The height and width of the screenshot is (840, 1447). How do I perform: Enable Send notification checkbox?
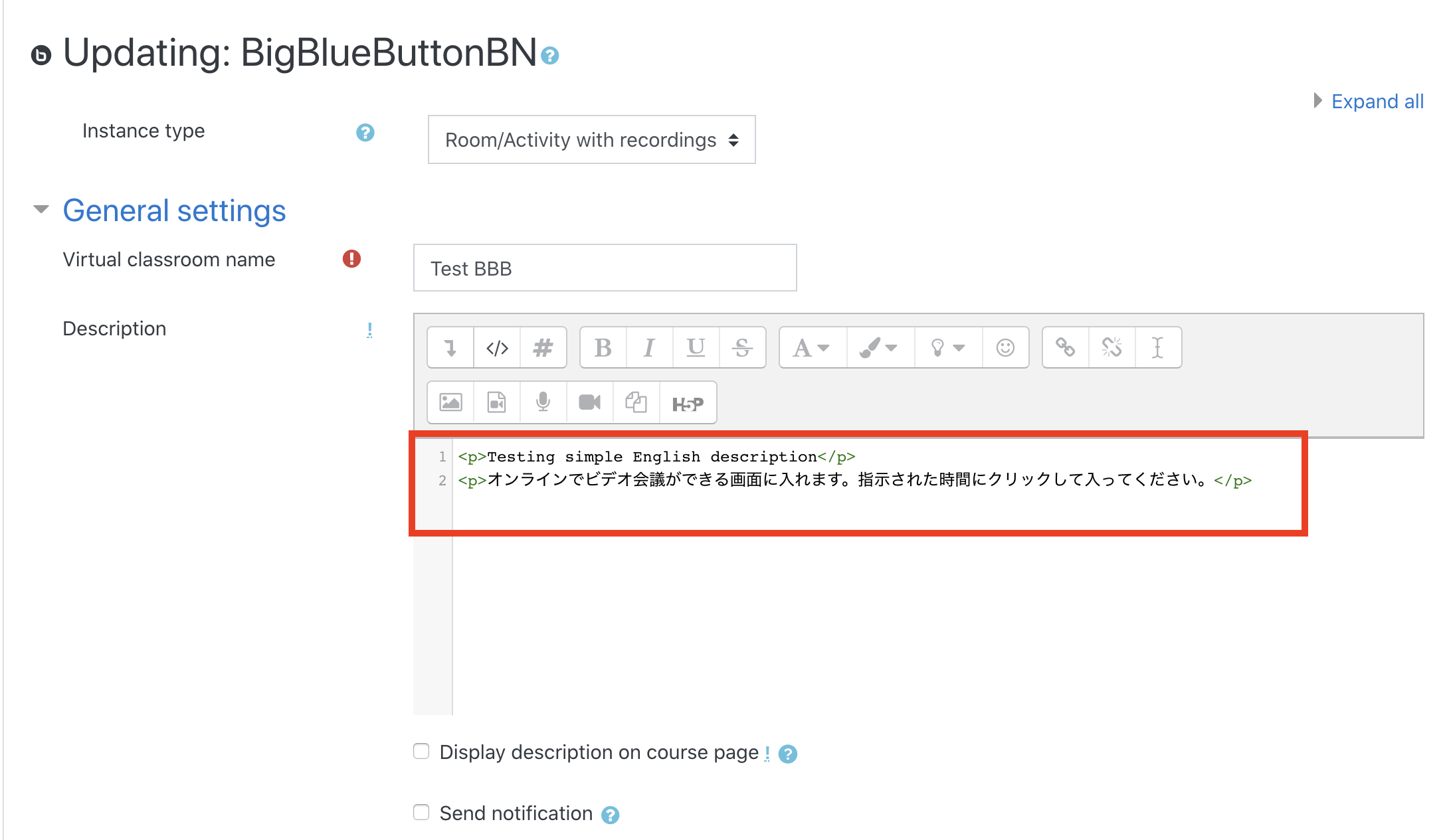pos(421,812)
